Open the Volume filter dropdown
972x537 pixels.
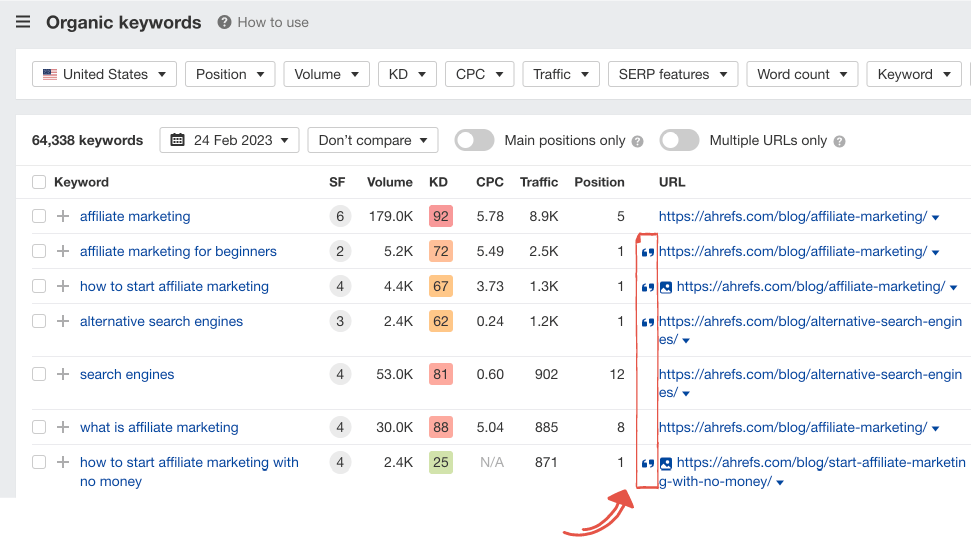click(x=327, y=74)
